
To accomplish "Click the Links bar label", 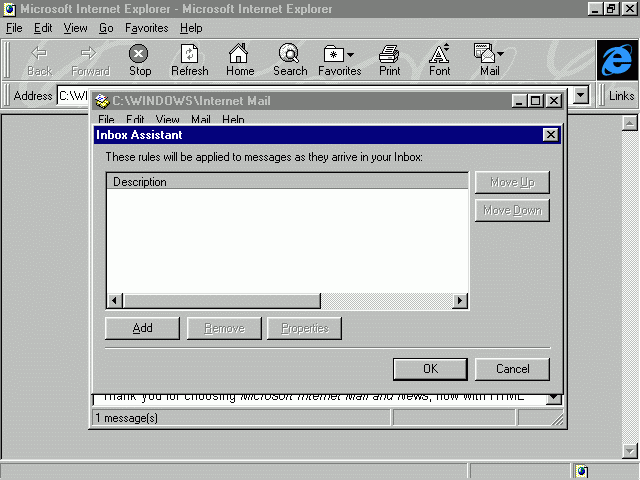I will point(621,96).
